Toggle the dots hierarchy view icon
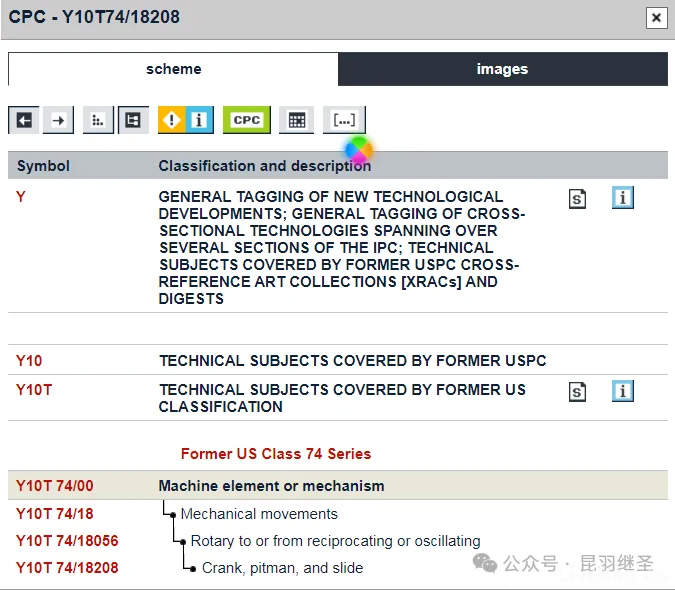This screenshot has height=590, width=675. 98,120
